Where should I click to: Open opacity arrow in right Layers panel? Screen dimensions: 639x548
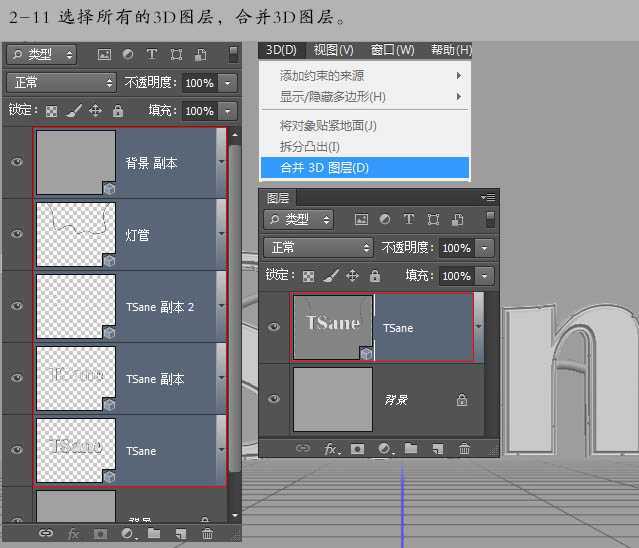[484, 248]
